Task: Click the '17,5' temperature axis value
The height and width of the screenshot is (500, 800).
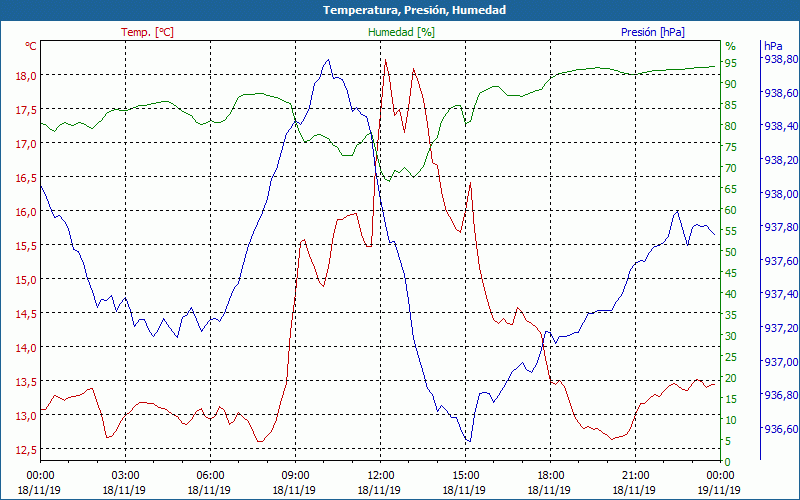Action: point(27,110)
